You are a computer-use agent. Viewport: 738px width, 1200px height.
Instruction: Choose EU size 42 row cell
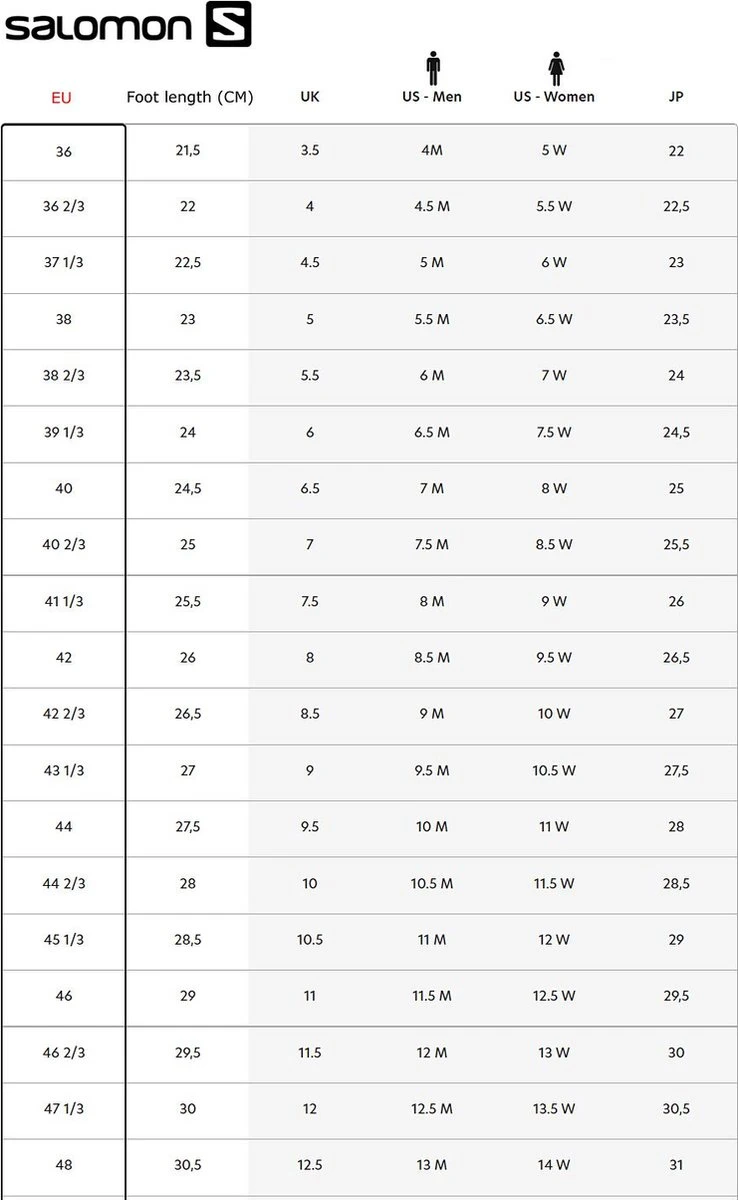click(x=64, y=658)
